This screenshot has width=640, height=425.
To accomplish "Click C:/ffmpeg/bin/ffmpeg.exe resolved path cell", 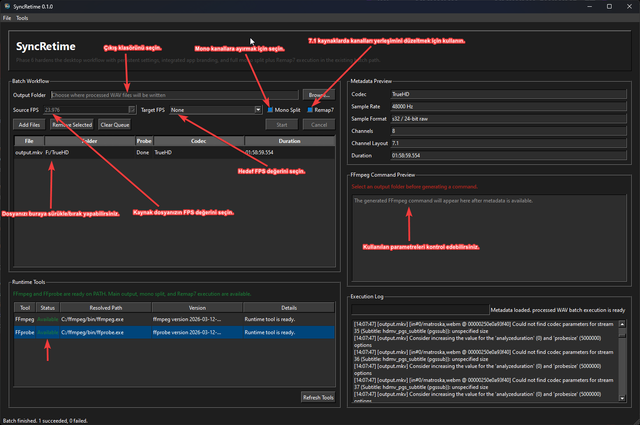I will (106, 319).
